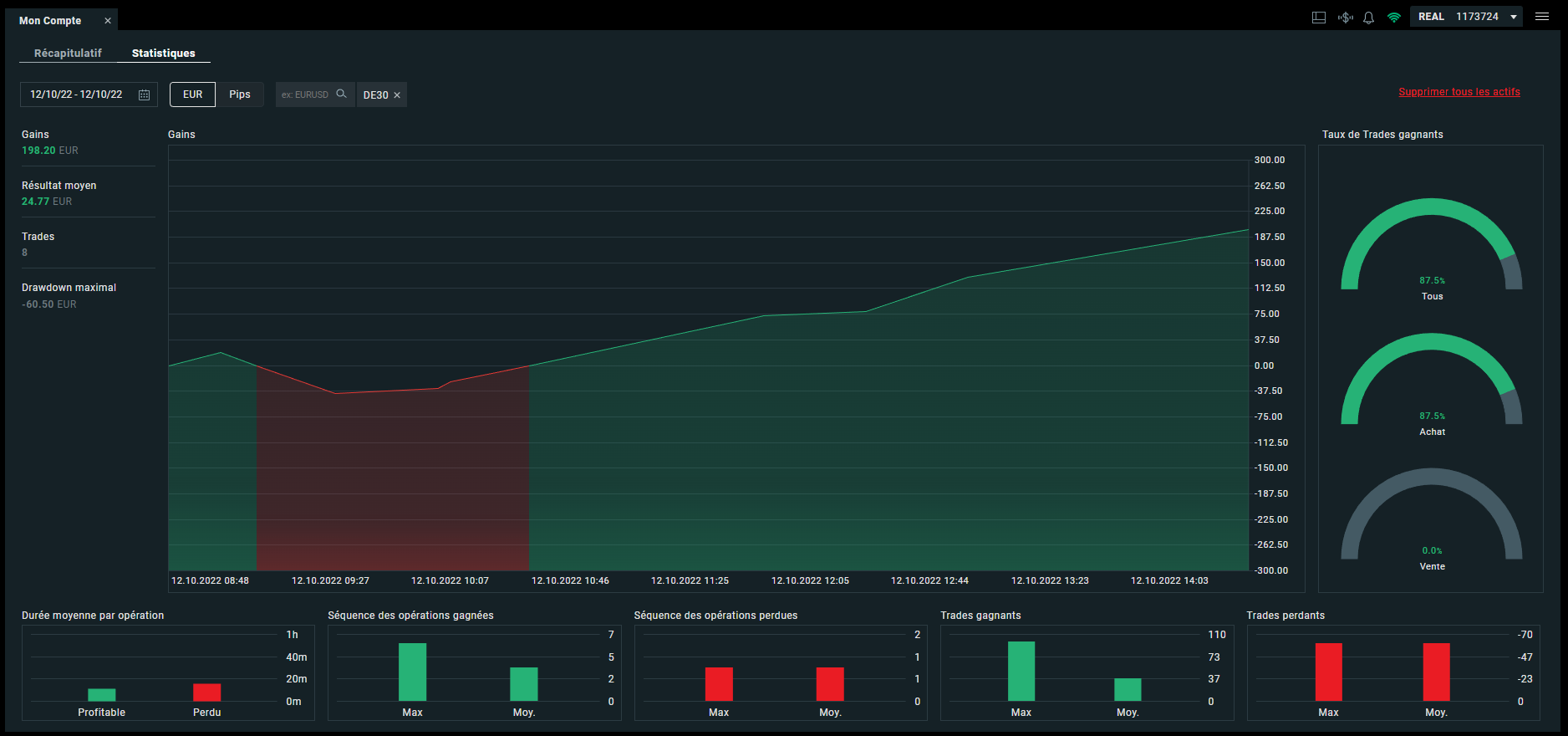
Task: Check the green connection status icon
Action: [1393, 17]
